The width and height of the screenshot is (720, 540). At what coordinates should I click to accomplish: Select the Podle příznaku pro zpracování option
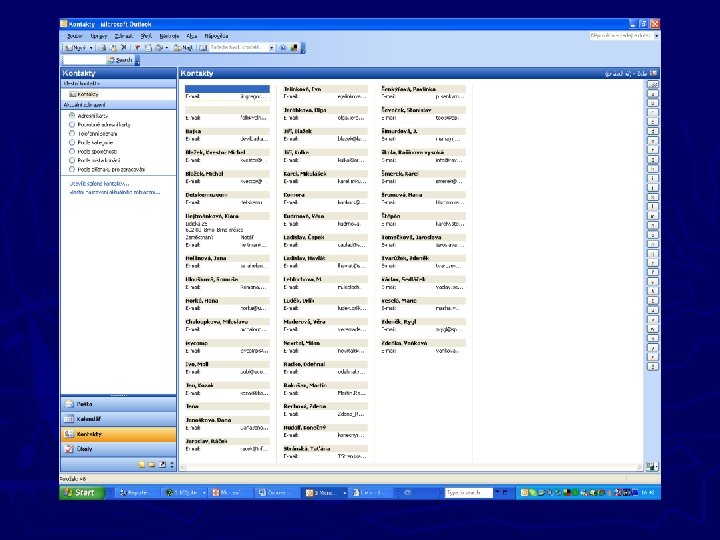tap(107, 169)
